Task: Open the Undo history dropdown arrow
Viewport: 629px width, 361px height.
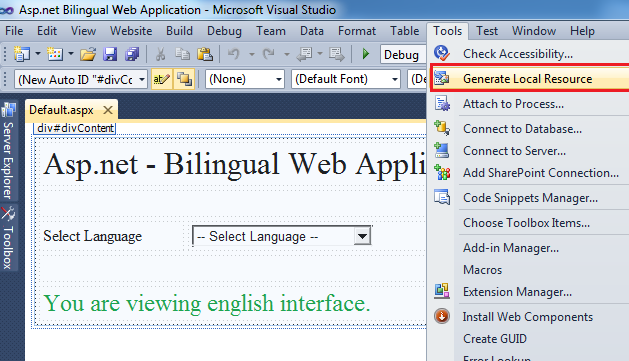Action: point(252,54)
